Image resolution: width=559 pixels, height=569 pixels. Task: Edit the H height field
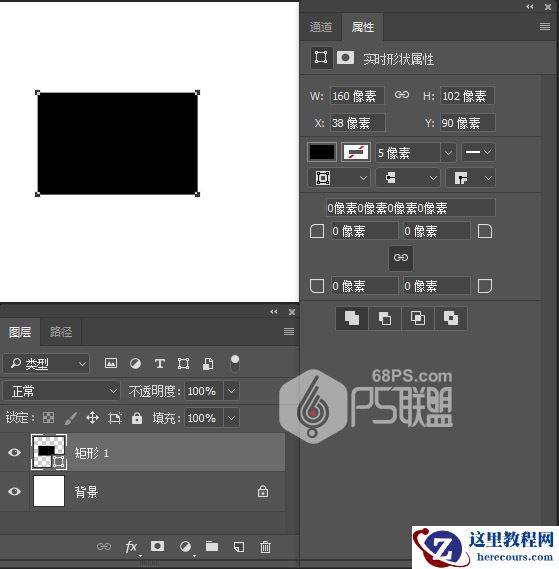click(468, 96)
